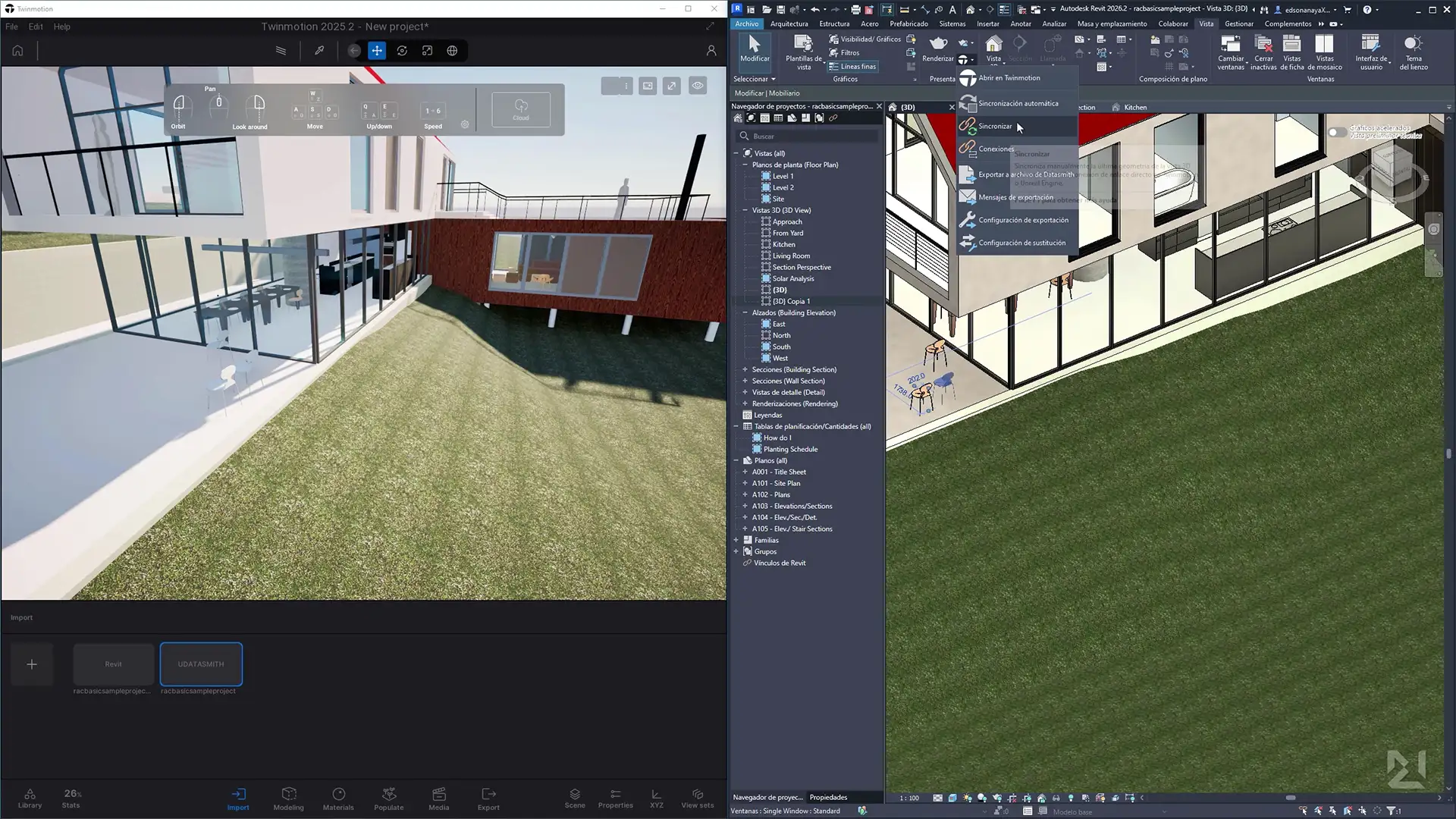This screenshot has height=819, width=1456.
Task: Select the eyedropper material picker tool
Action: point(319,51)
